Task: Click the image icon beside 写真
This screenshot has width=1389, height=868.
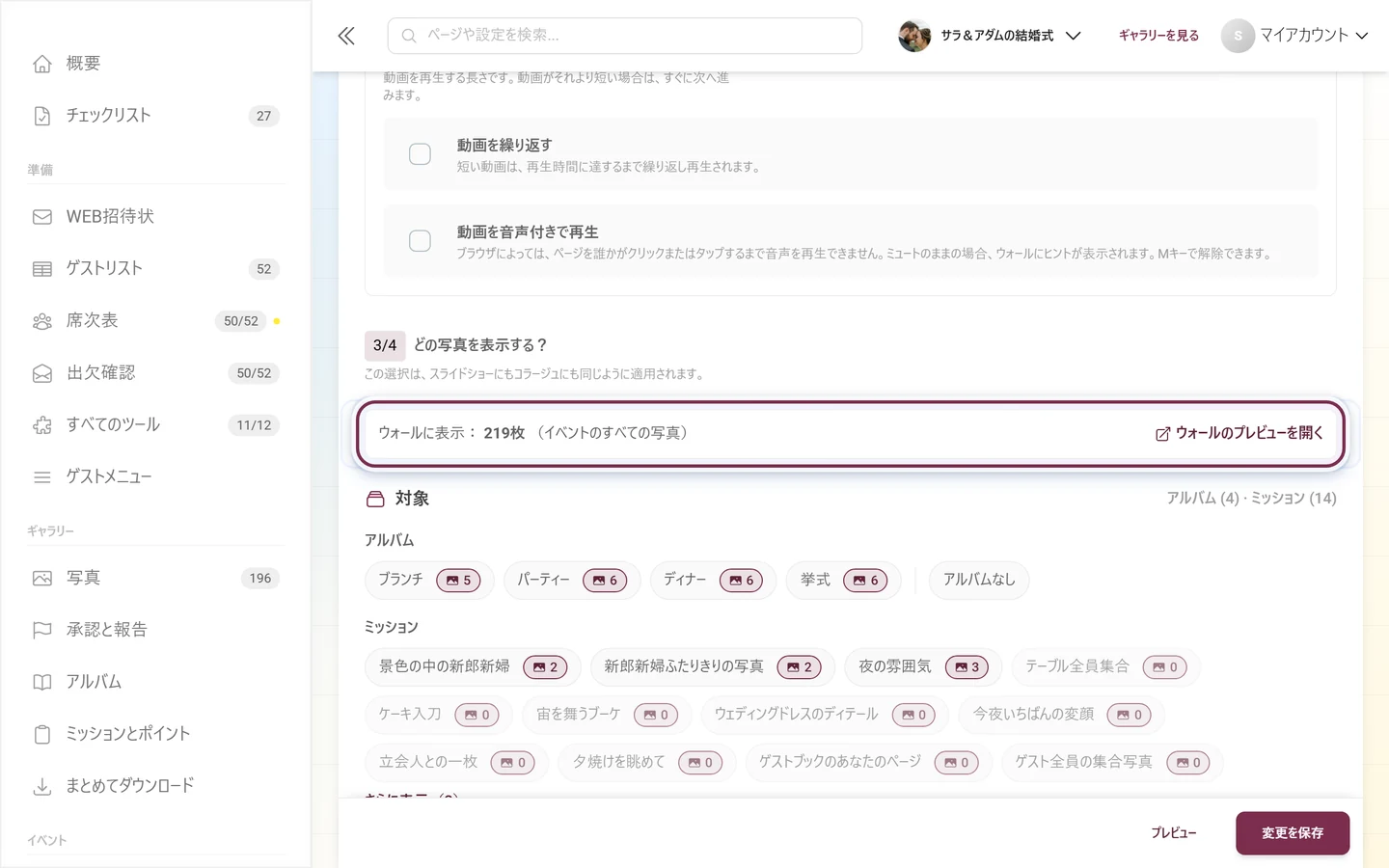Action: (x=42, y=579)
